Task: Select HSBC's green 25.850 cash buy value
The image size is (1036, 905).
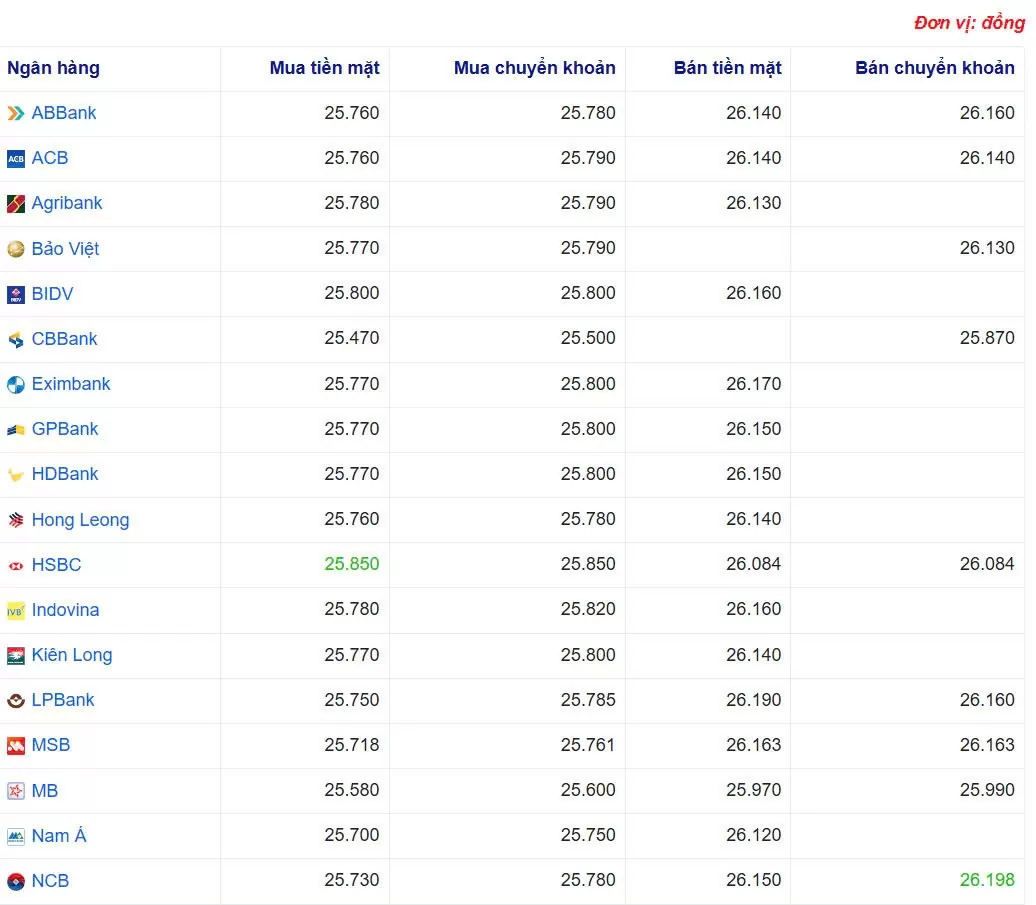Action: pyautogui.click(x=352, y=564)
